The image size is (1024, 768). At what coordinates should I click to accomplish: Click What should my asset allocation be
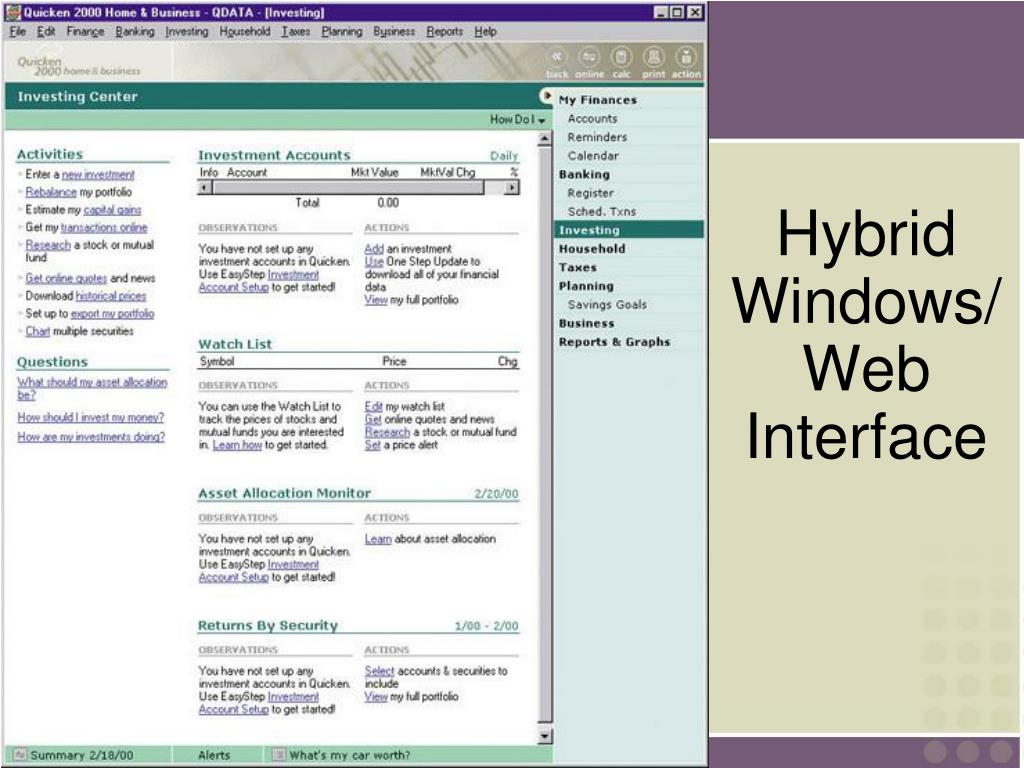[x=92, y=388]
